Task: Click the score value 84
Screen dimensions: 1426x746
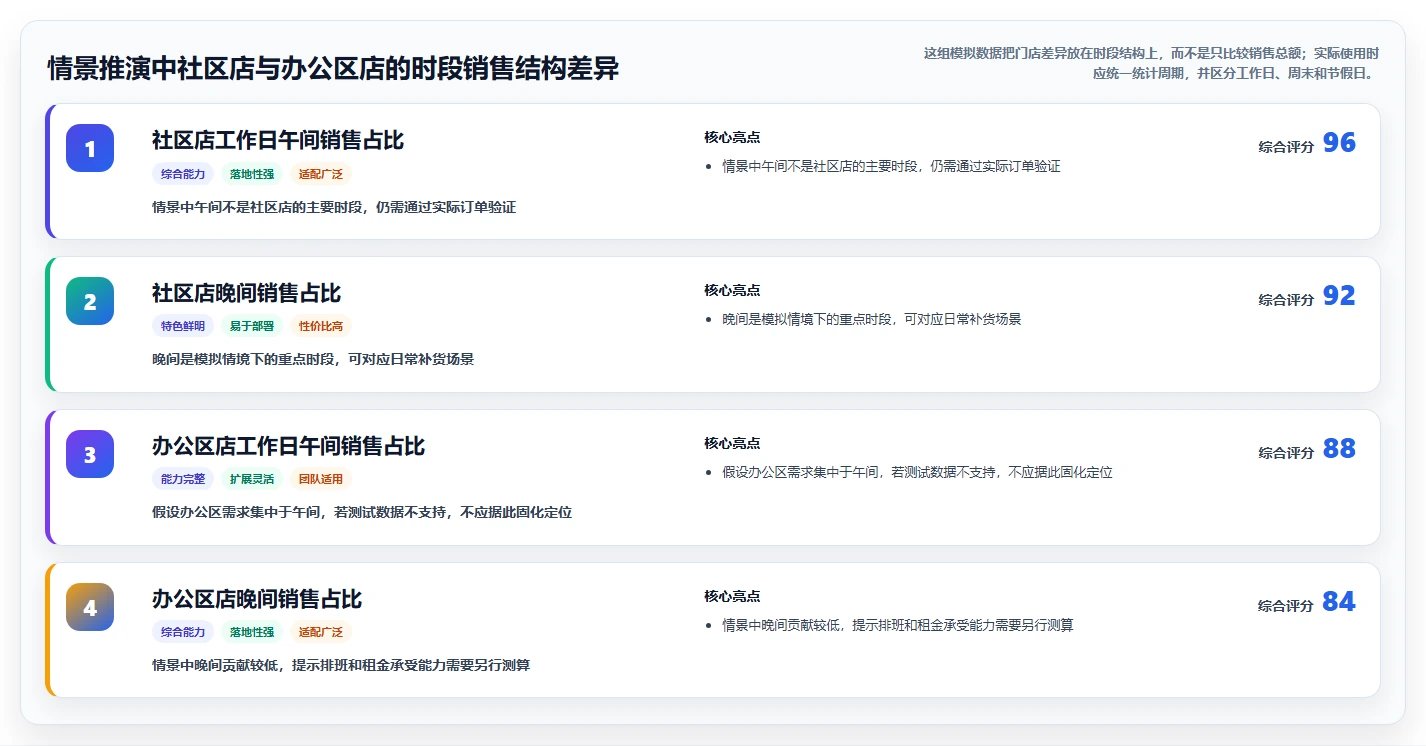Action: point(1339,602)
